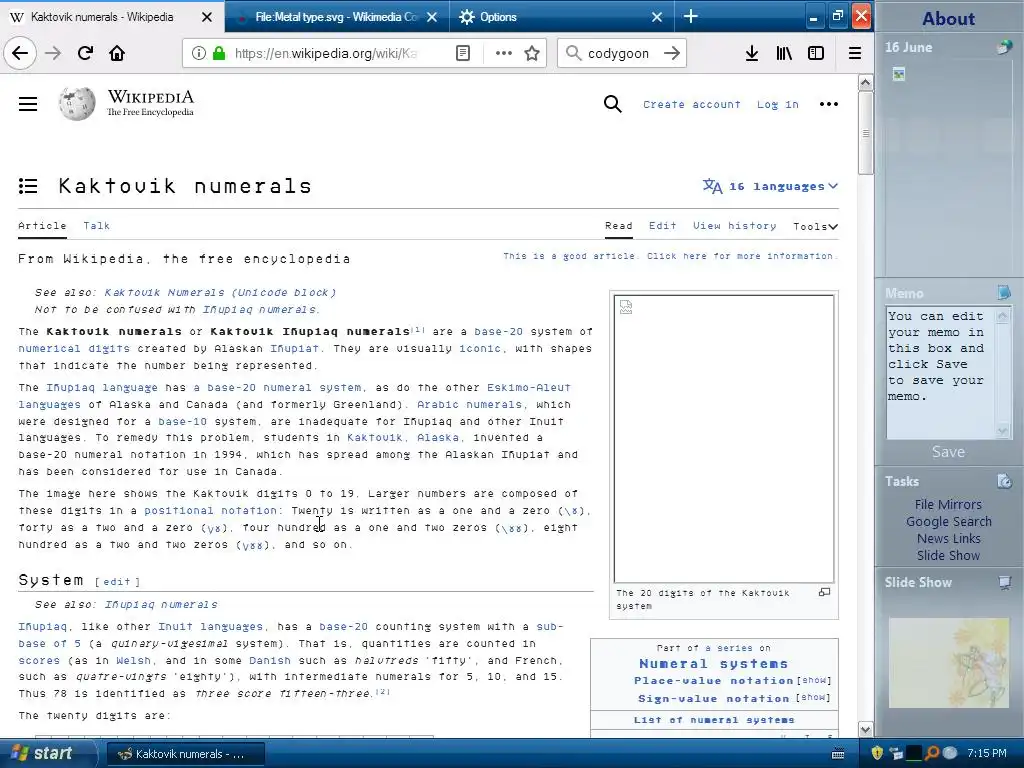Click the Slide Show panel icon
The width and height of the screenshot is (1024, 768).
coord(1004,582)
